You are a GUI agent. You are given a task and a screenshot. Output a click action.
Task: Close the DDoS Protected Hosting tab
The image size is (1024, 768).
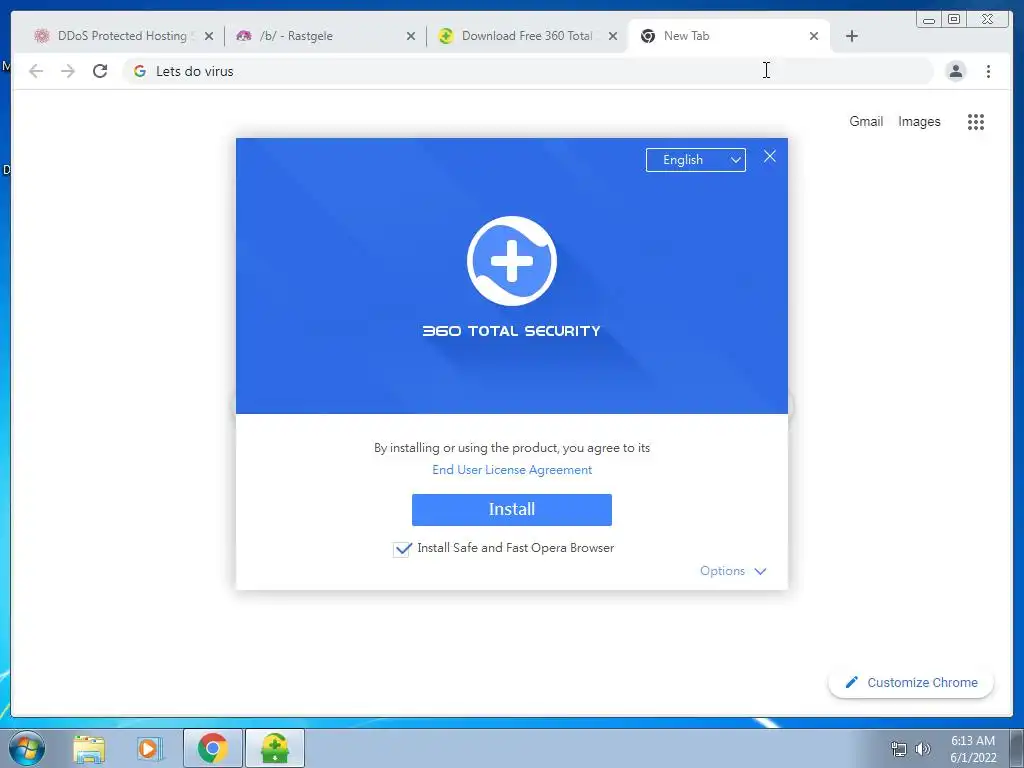click(209, 37)
